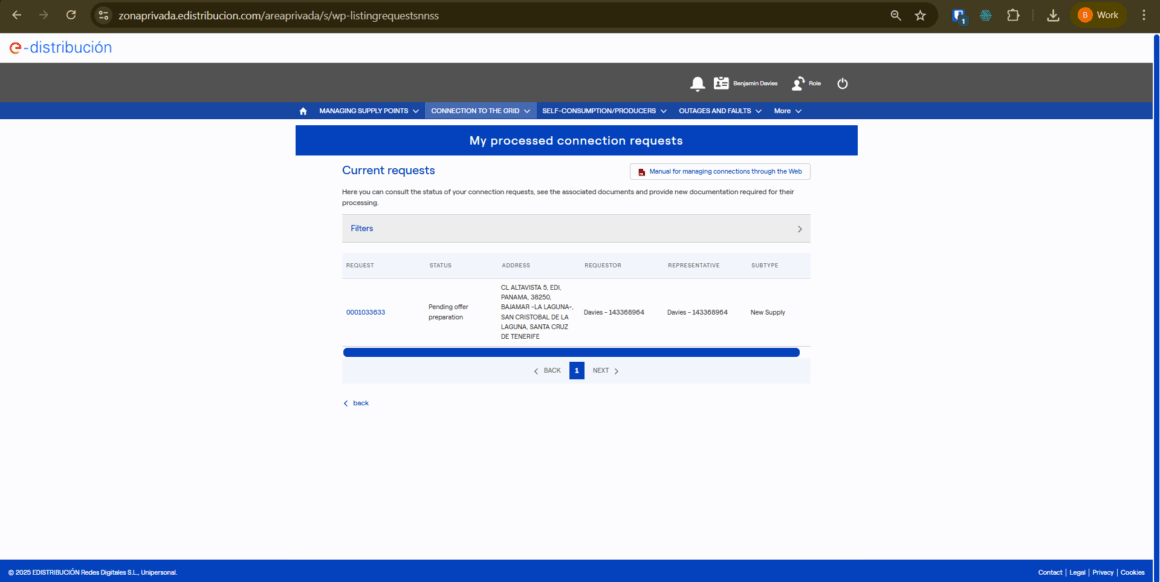Go to NEXT page of requests

pos(605,371)
